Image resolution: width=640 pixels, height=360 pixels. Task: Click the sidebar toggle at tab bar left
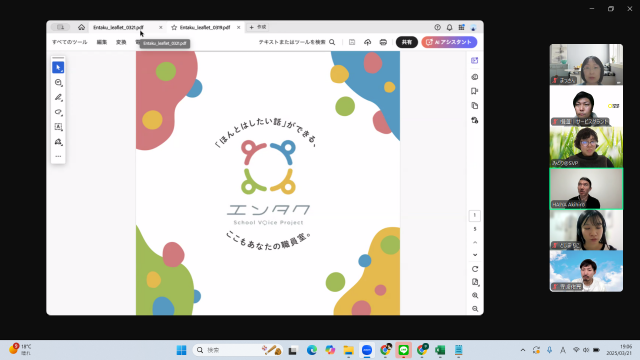(x=60, y=27)
